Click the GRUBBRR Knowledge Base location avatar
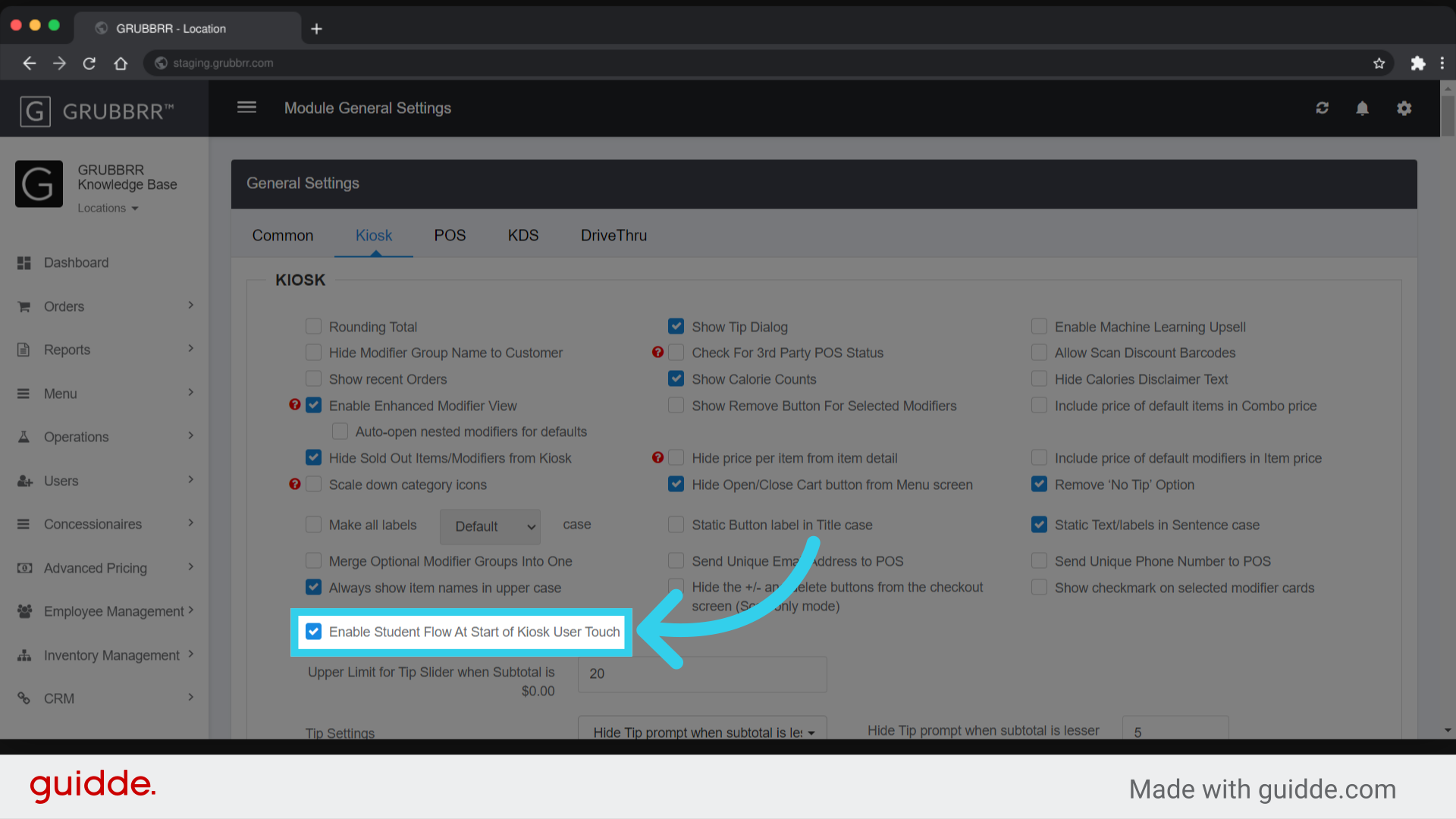 point(39,184)
